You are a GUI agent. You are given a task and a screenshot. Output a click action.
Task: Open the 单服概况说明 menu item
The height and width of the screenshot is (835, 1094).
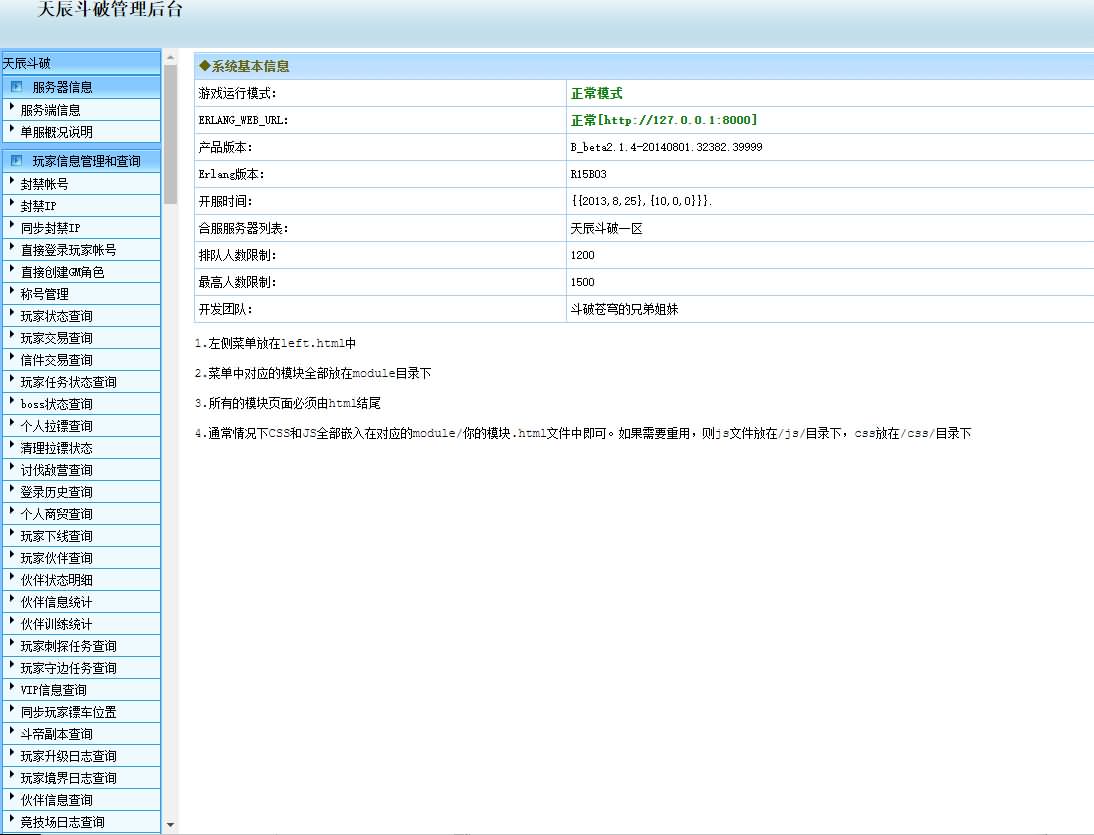point(56,132)
